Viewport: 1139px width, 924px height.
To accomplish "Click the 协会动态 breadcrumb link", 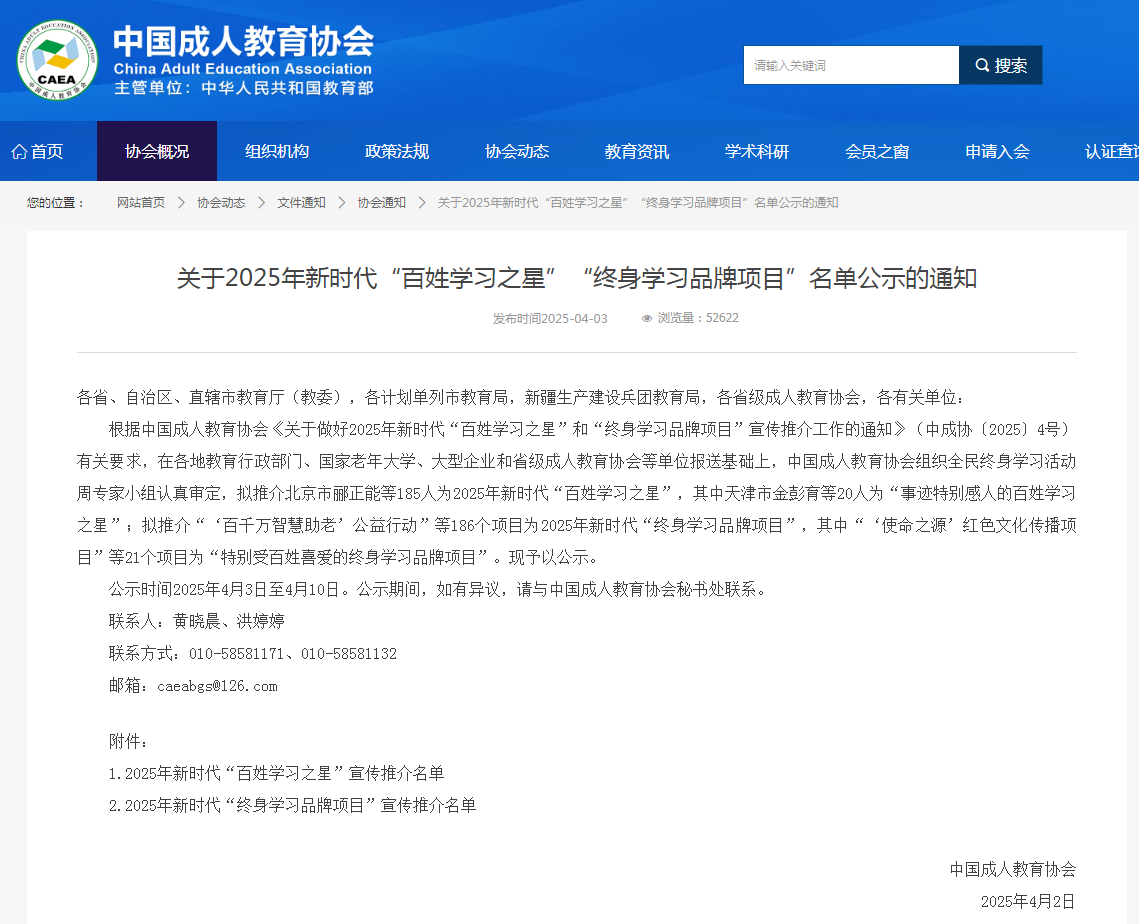I will coord(221,203).
